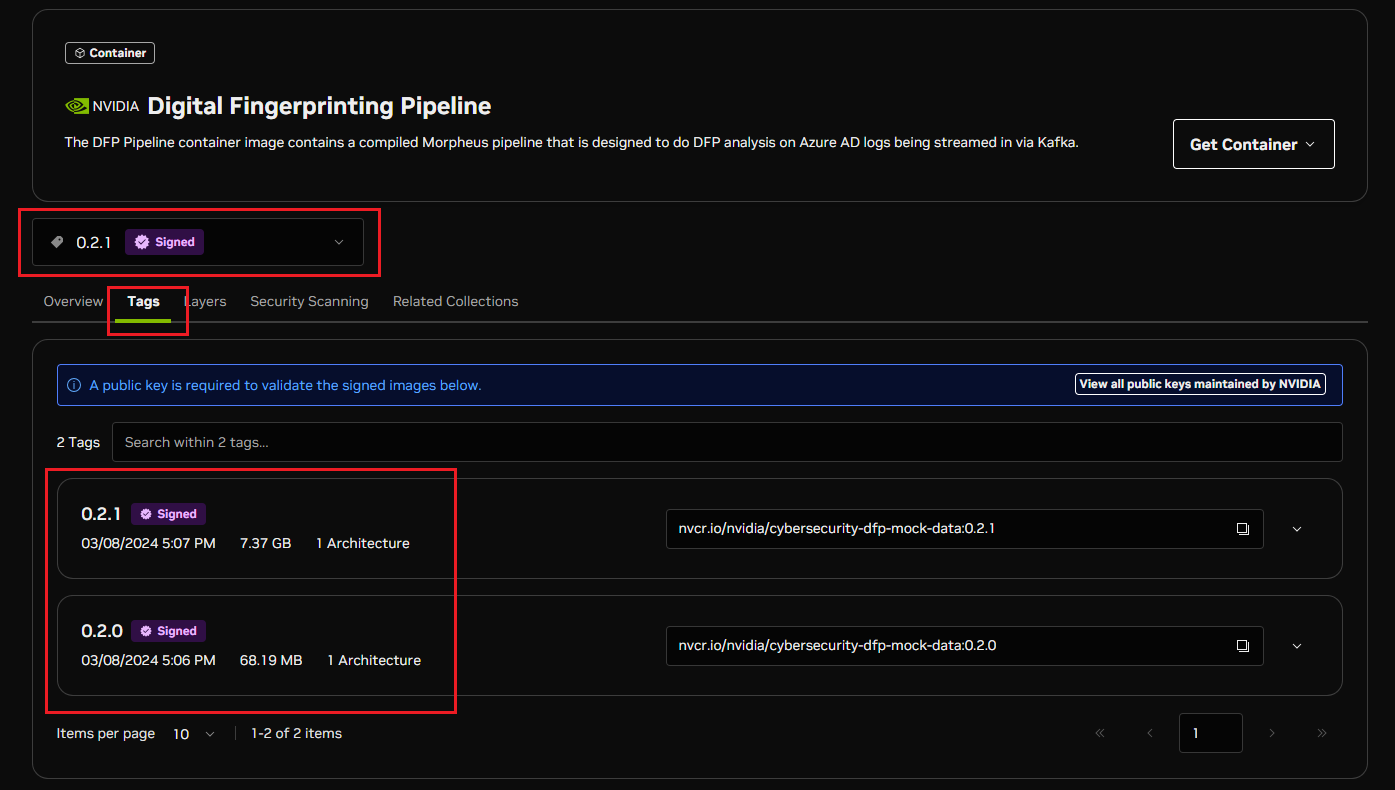Click the 0.2.0 tag title
This screenshot has height=790, width=1395.
[102, 631]
